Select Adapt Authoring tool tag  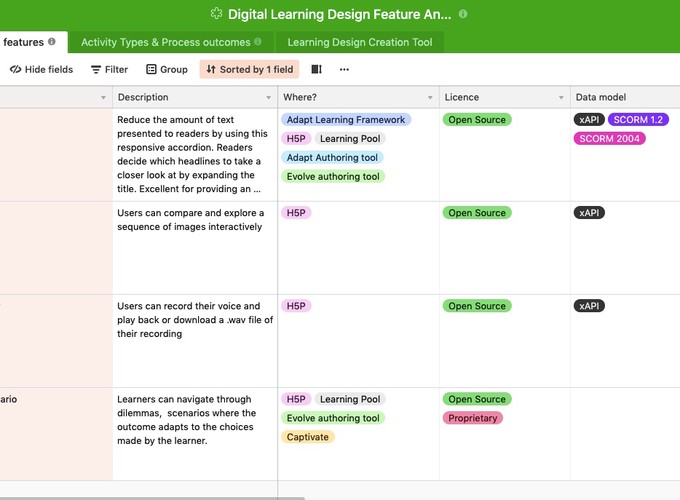[332, 157]
